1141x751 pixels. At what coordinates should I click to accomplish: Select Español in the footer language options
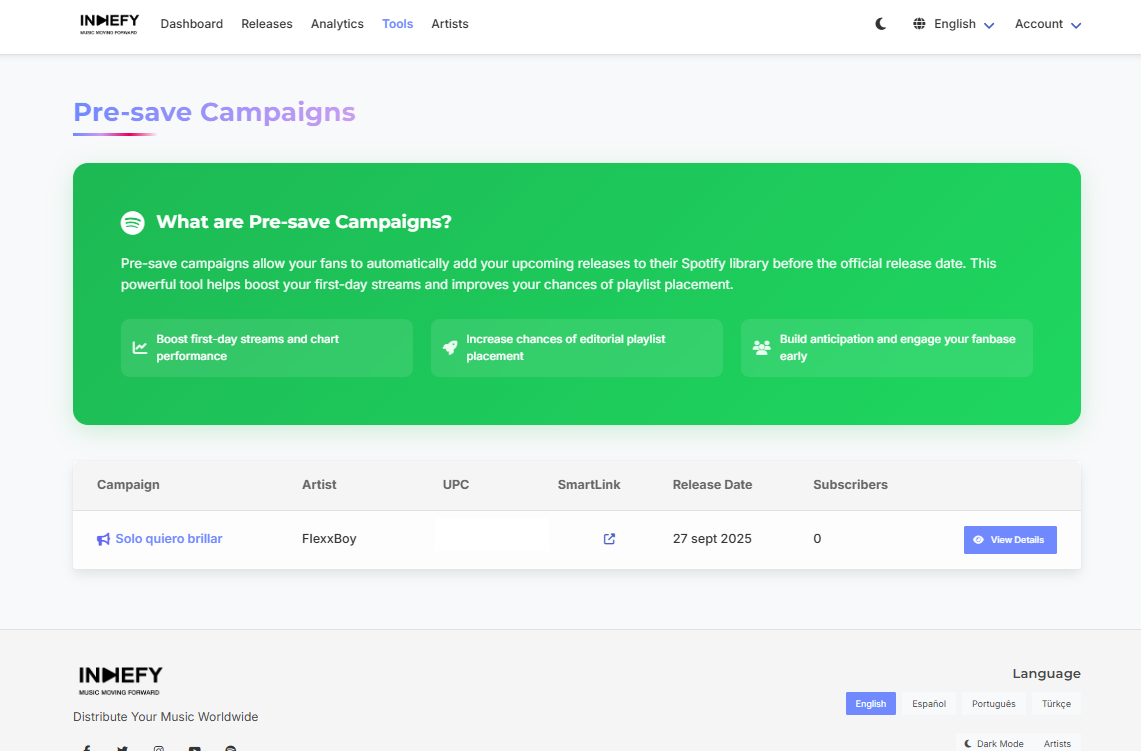(928, 704)
